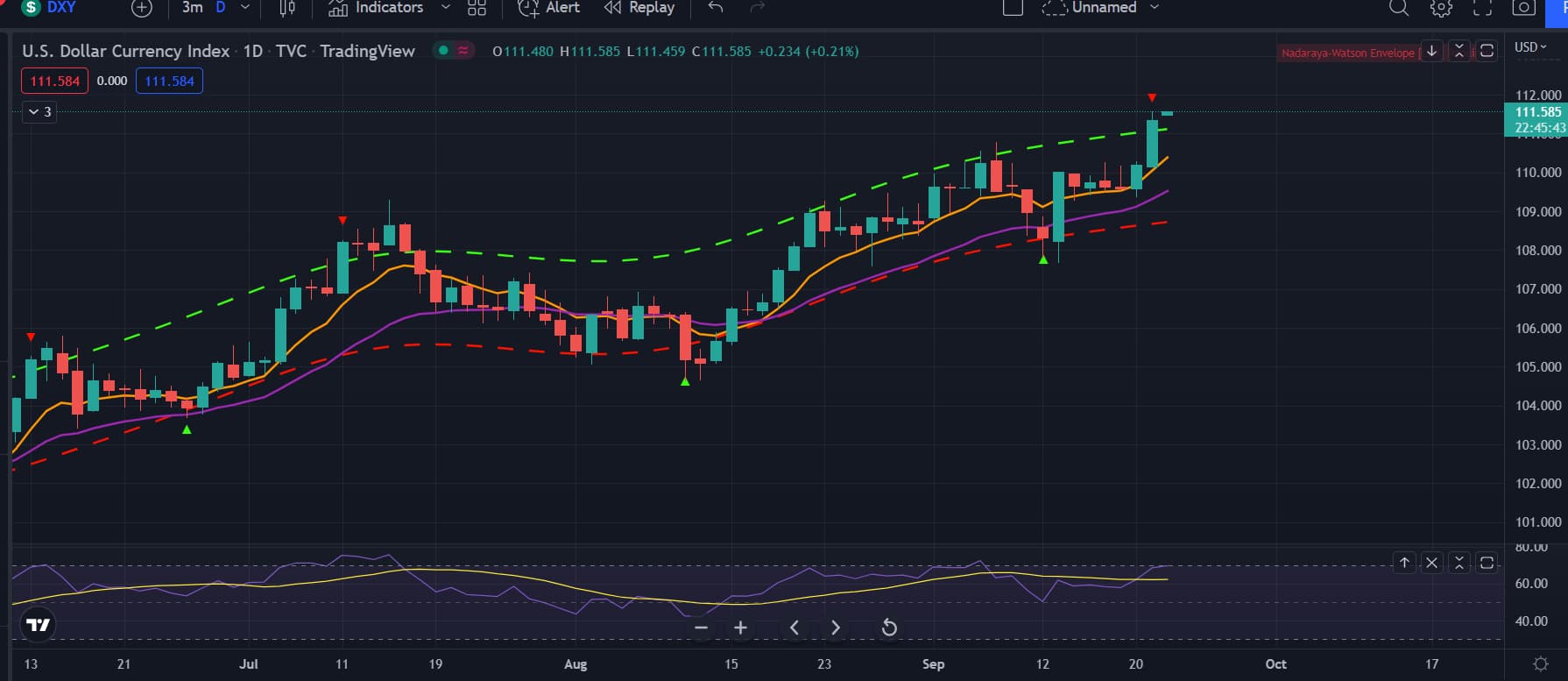The image size is (1568, 681).
Task: Click the Sep date label on time axis
Action: 933,664
